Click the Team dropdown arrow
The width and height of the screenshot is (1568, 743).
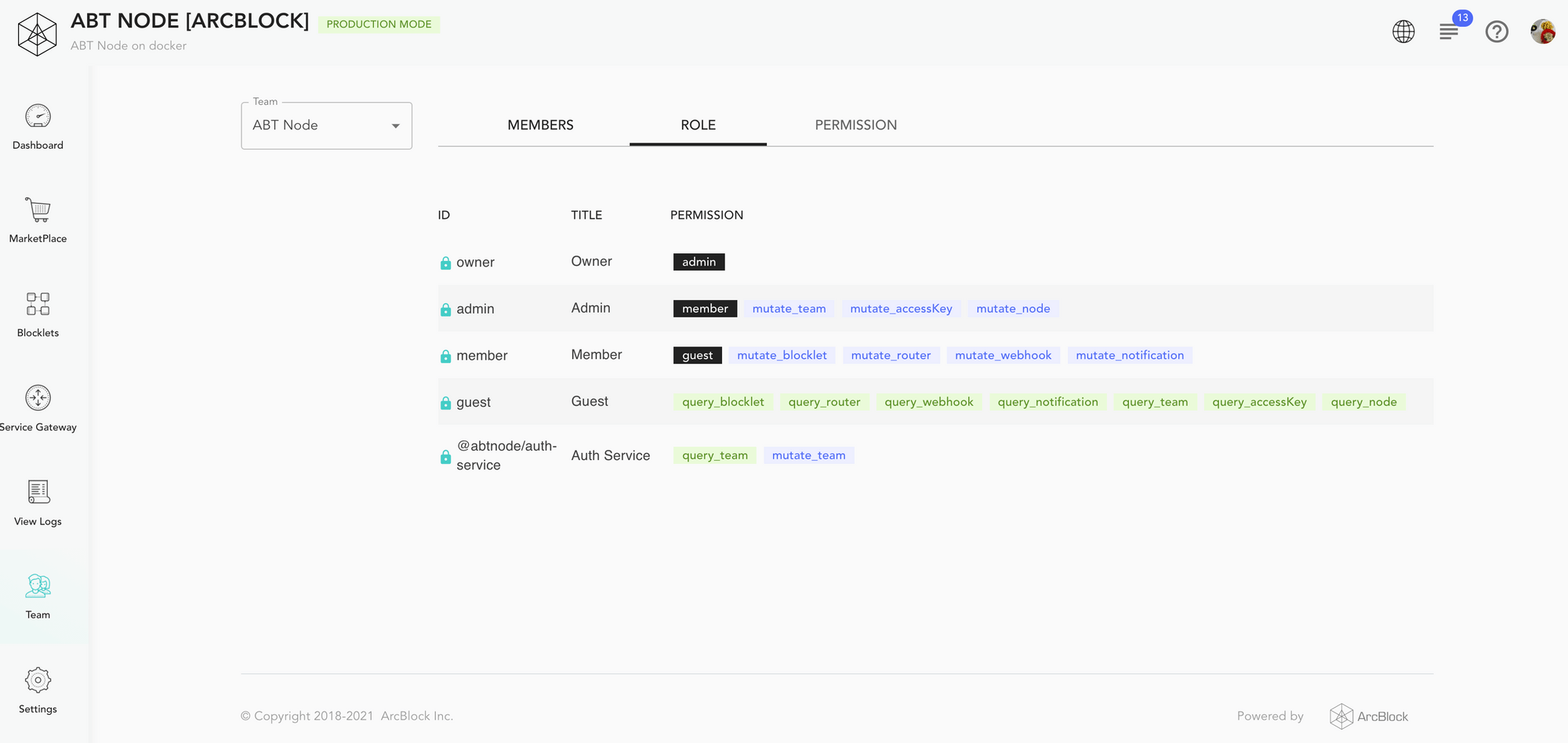click(x=396, y=126)
